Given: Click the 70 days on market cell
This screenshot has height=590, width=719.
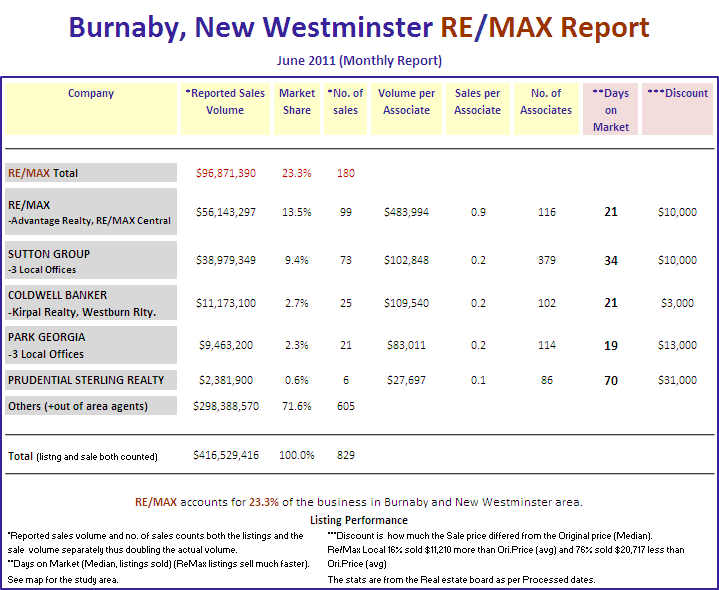Looking at the screenshot, I should pos(610,380).
